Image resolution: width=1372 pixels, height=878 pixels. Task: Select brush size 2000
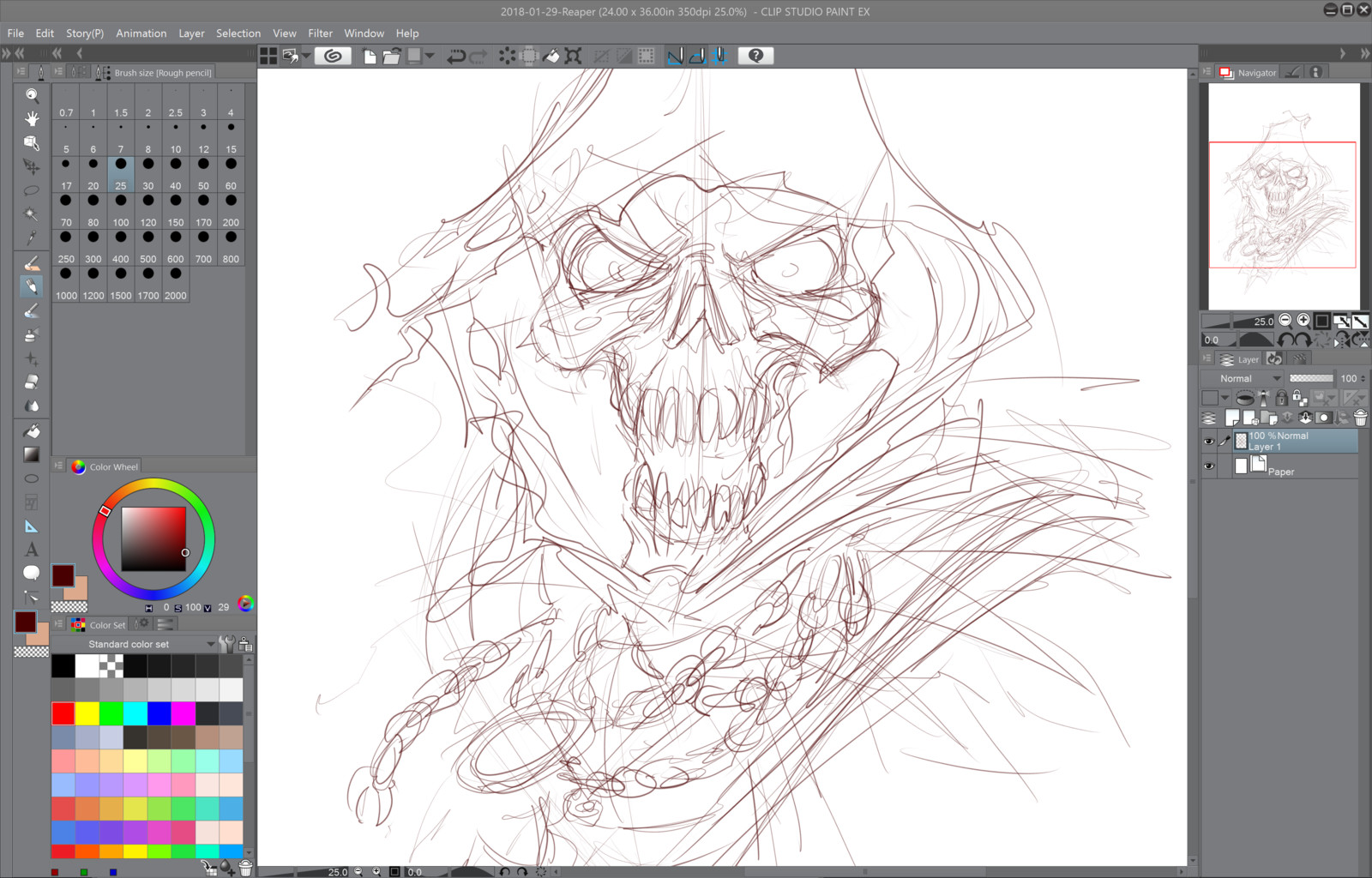coord(176,283)
